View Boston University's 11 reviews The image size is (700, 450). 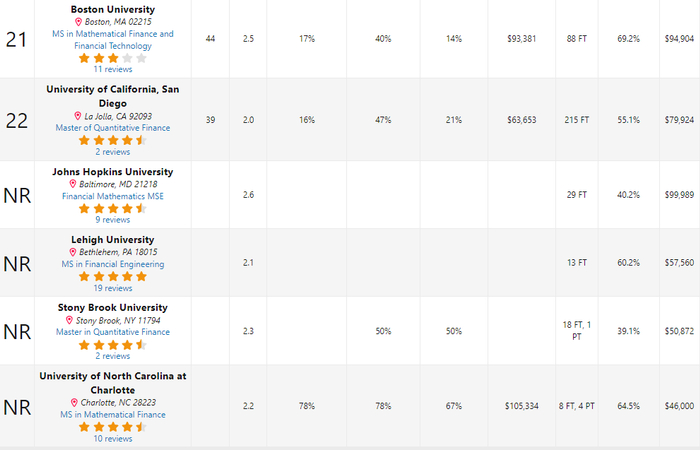(112, 70)
